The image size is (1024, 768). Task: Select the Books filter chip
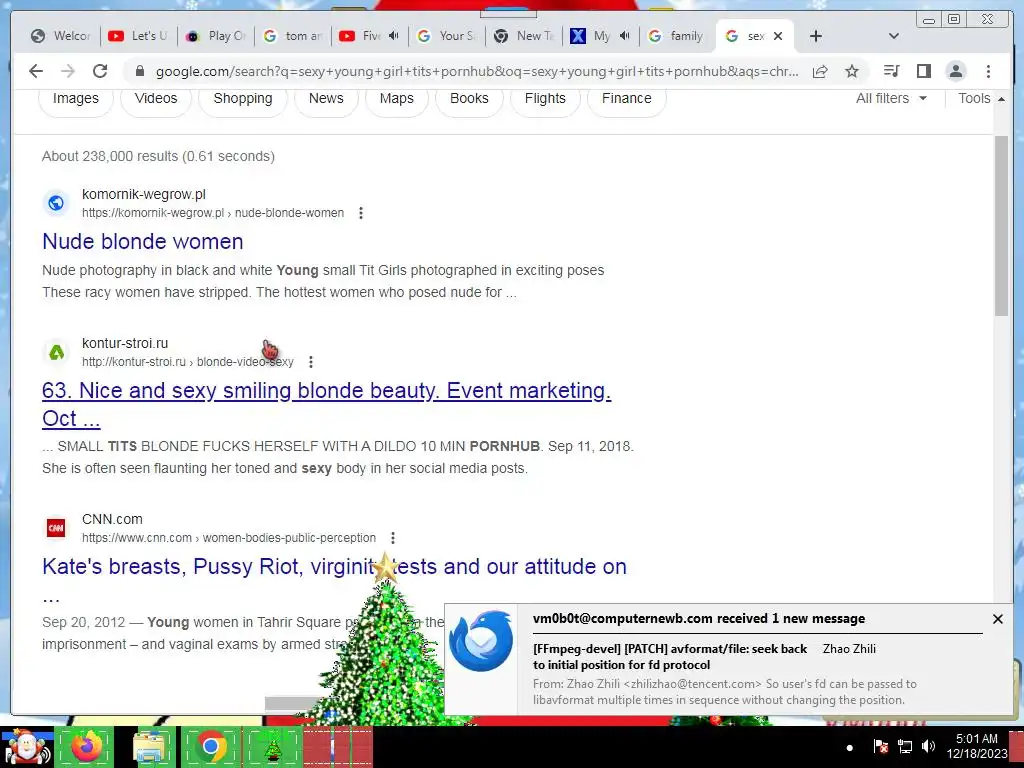tap(469, 99)
